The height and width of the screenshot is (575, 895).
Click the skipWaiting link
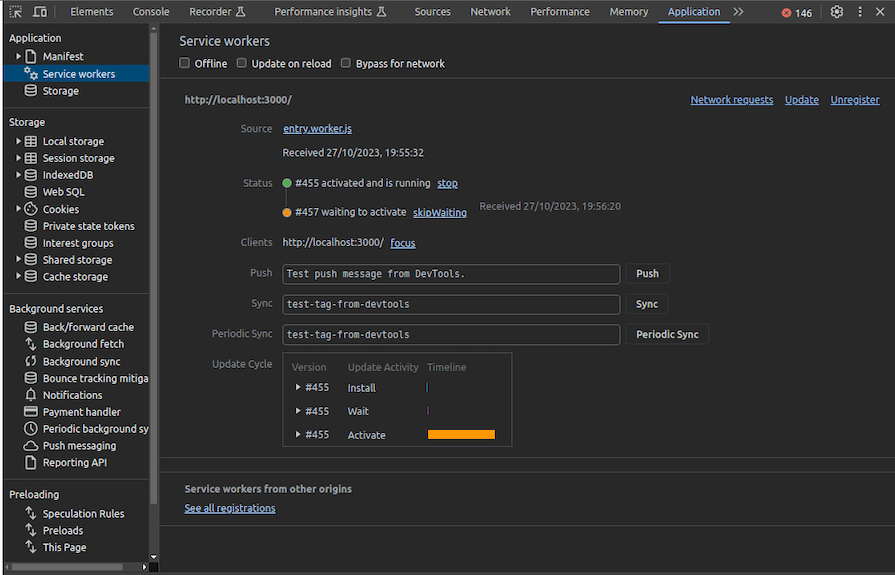[x=440, y=213]
